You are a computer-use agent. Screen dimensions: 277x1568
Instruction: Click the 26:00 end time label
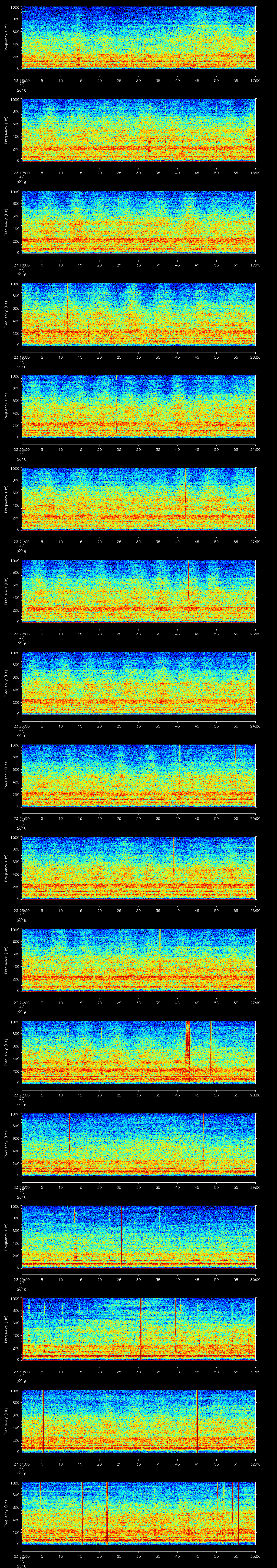(255, 910)
